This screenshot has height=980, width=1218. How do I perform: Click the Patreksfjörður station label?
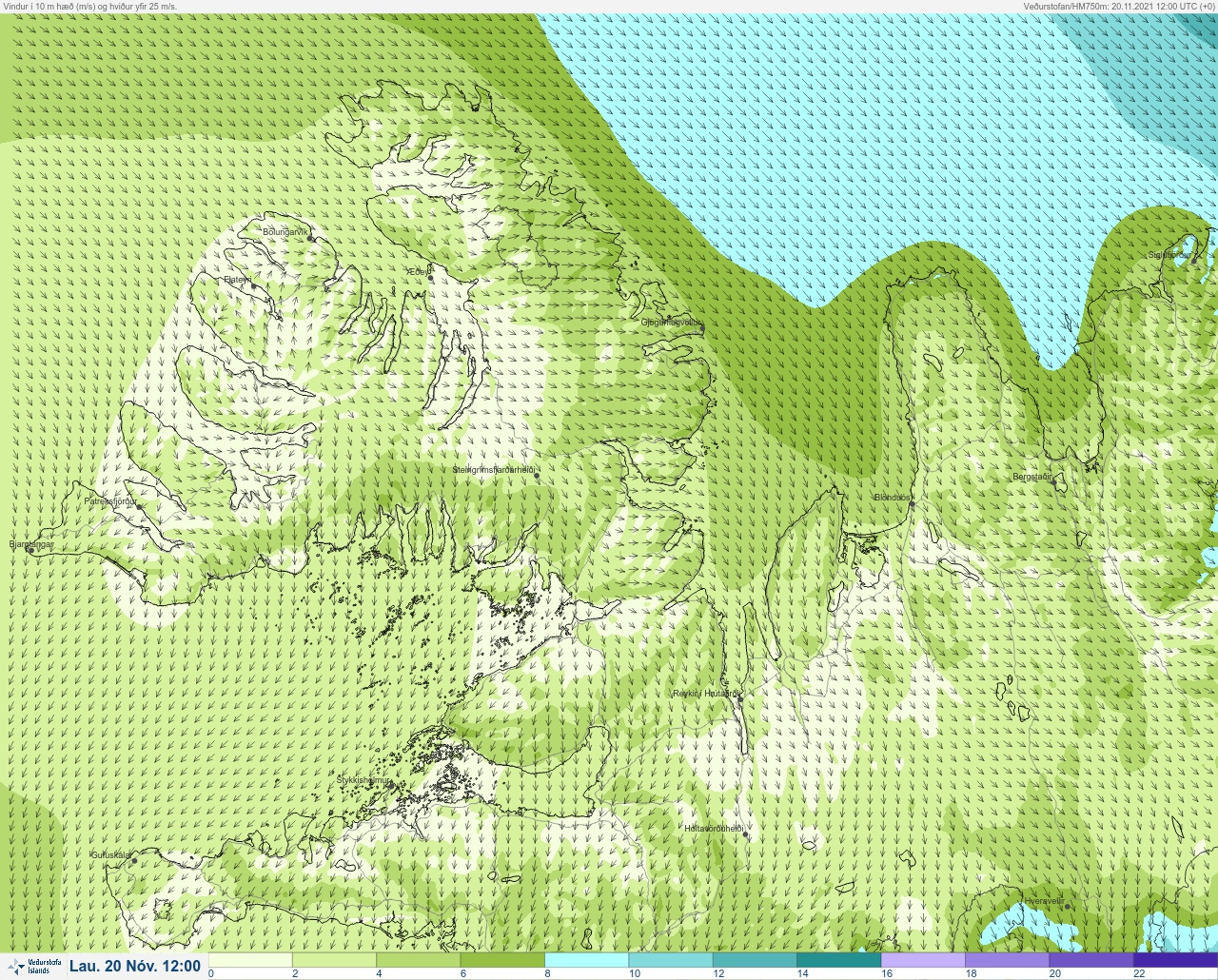point(111,500)
